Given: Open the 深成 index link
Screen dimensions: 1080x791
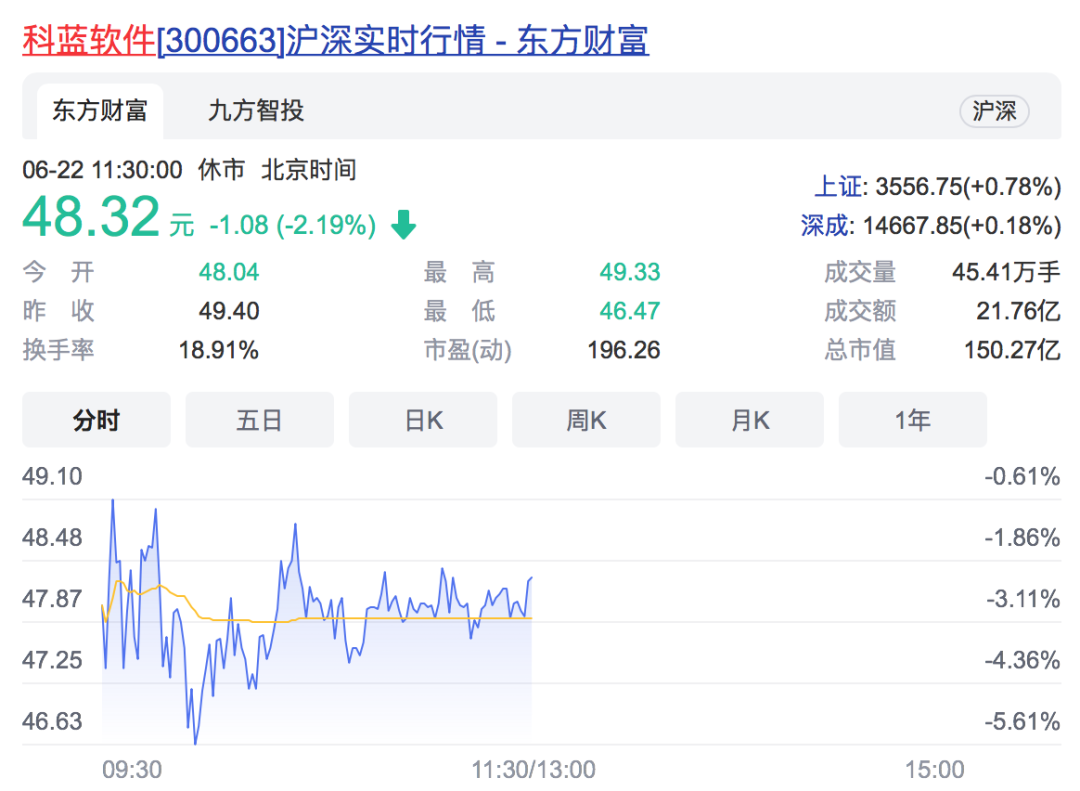Looking at the screenshot, I should (824, 226).
